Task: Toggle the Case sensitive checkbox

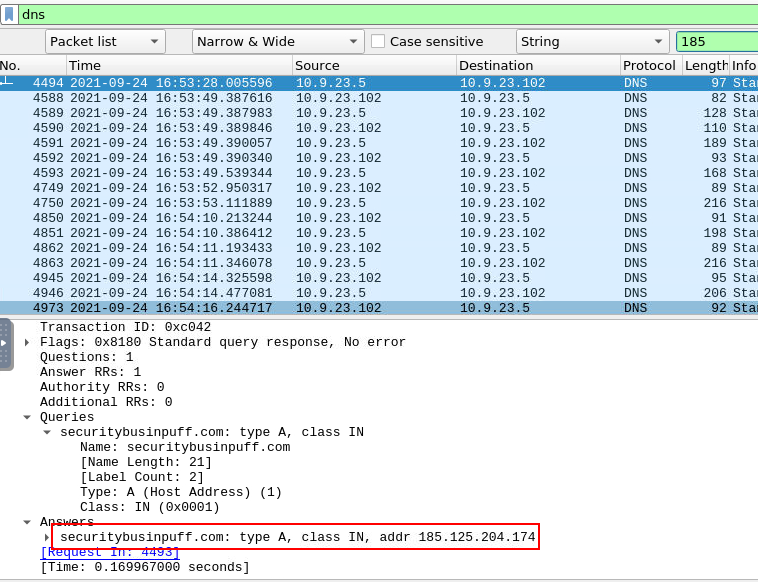Action: (378, 42)
